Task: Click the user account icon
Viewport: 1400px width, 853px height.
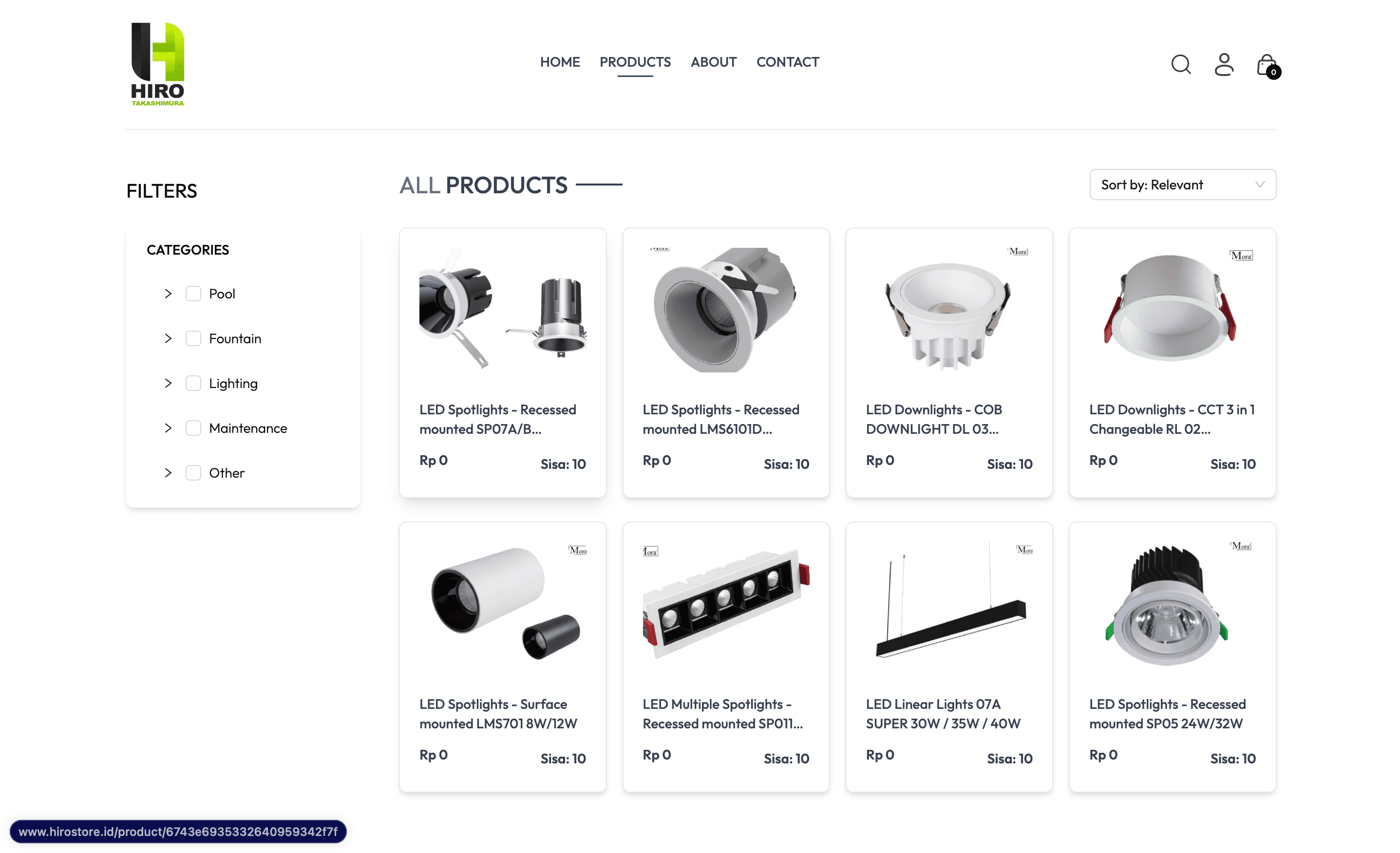Action: point(1224,64)
